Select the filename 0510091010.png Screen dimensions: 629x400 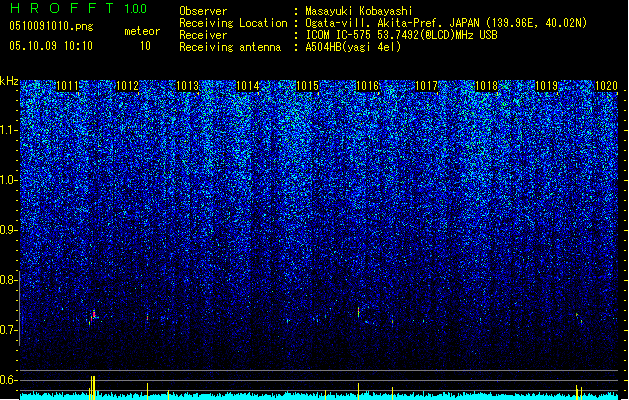pos(51,26)
